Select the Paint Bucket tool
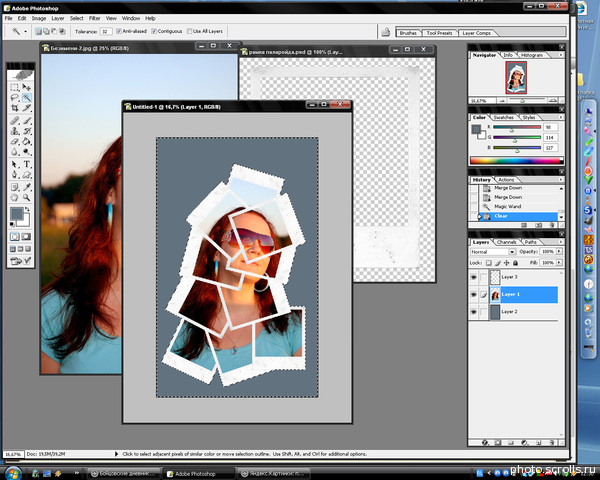Screen dimensions: 600x480 [26, 142]
